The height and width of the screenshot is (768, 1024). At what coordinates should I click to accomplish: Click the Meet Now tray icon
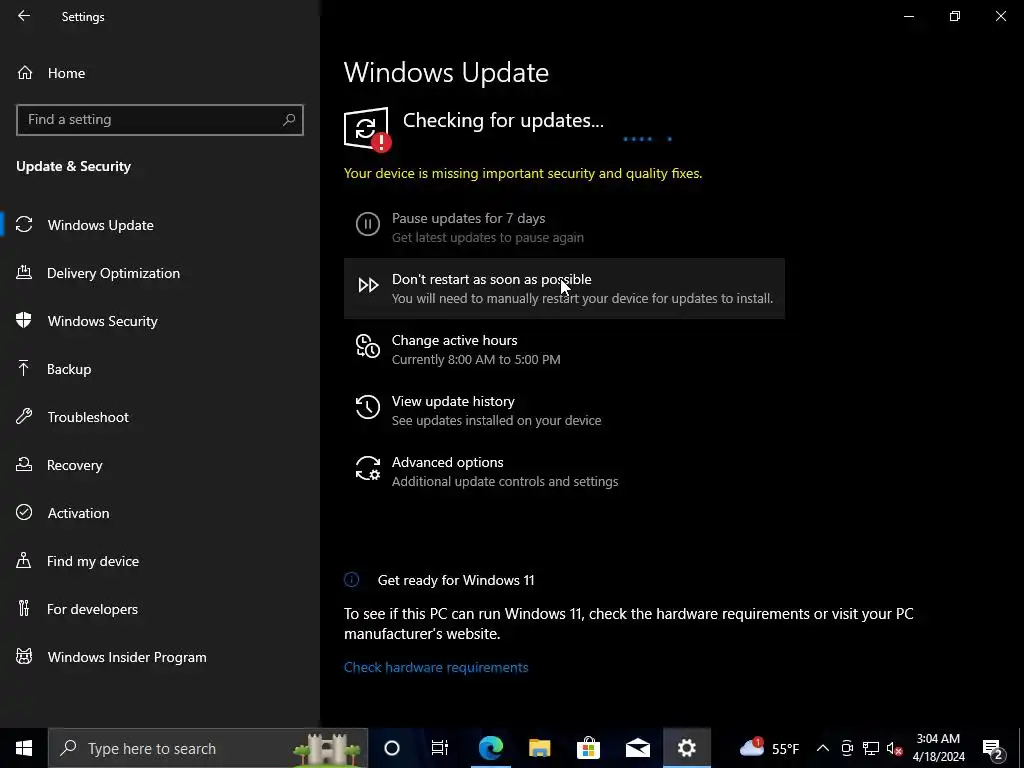coord(847,748)
